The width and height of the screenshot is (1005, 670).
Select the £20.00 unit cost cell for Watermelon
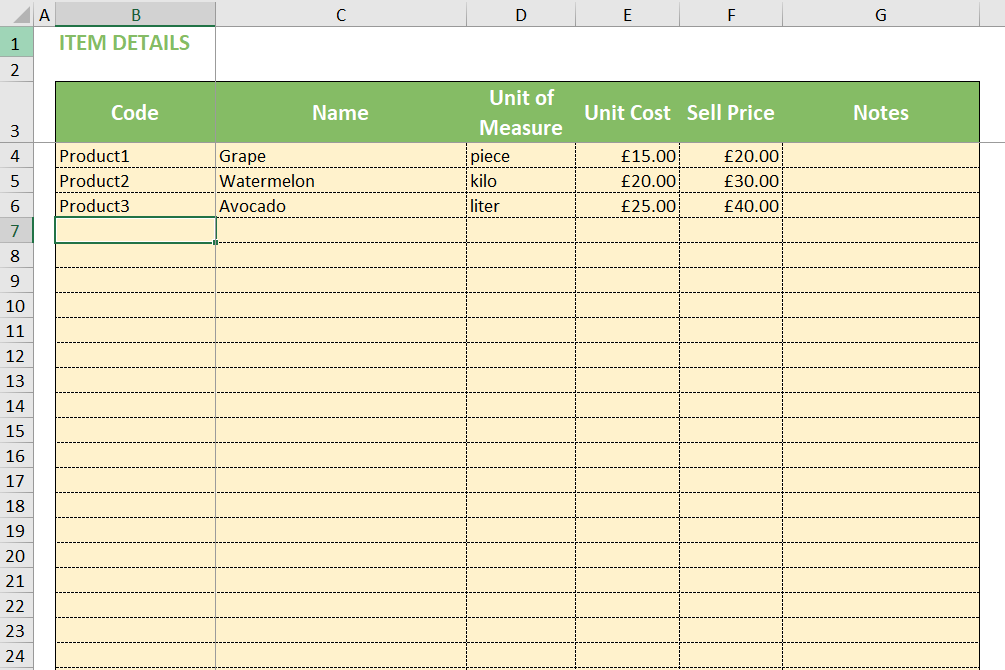pos(627,181)
